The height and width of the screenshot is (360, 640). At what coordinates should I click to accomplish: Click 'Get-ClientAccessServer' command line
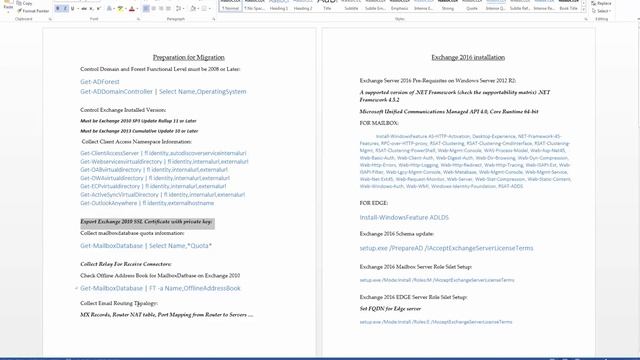163,153
